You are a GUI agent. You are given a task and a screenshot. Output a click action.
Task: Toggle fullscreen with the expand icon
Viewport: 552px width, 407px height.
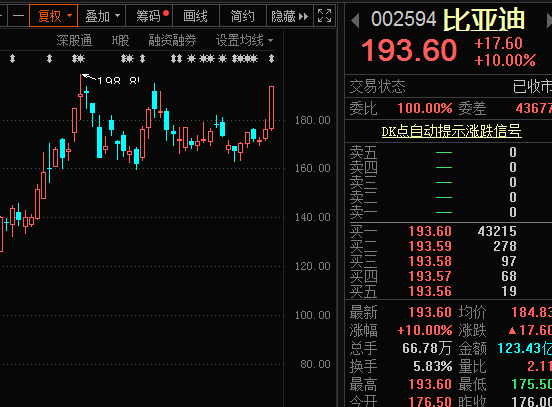coord(324,16)
